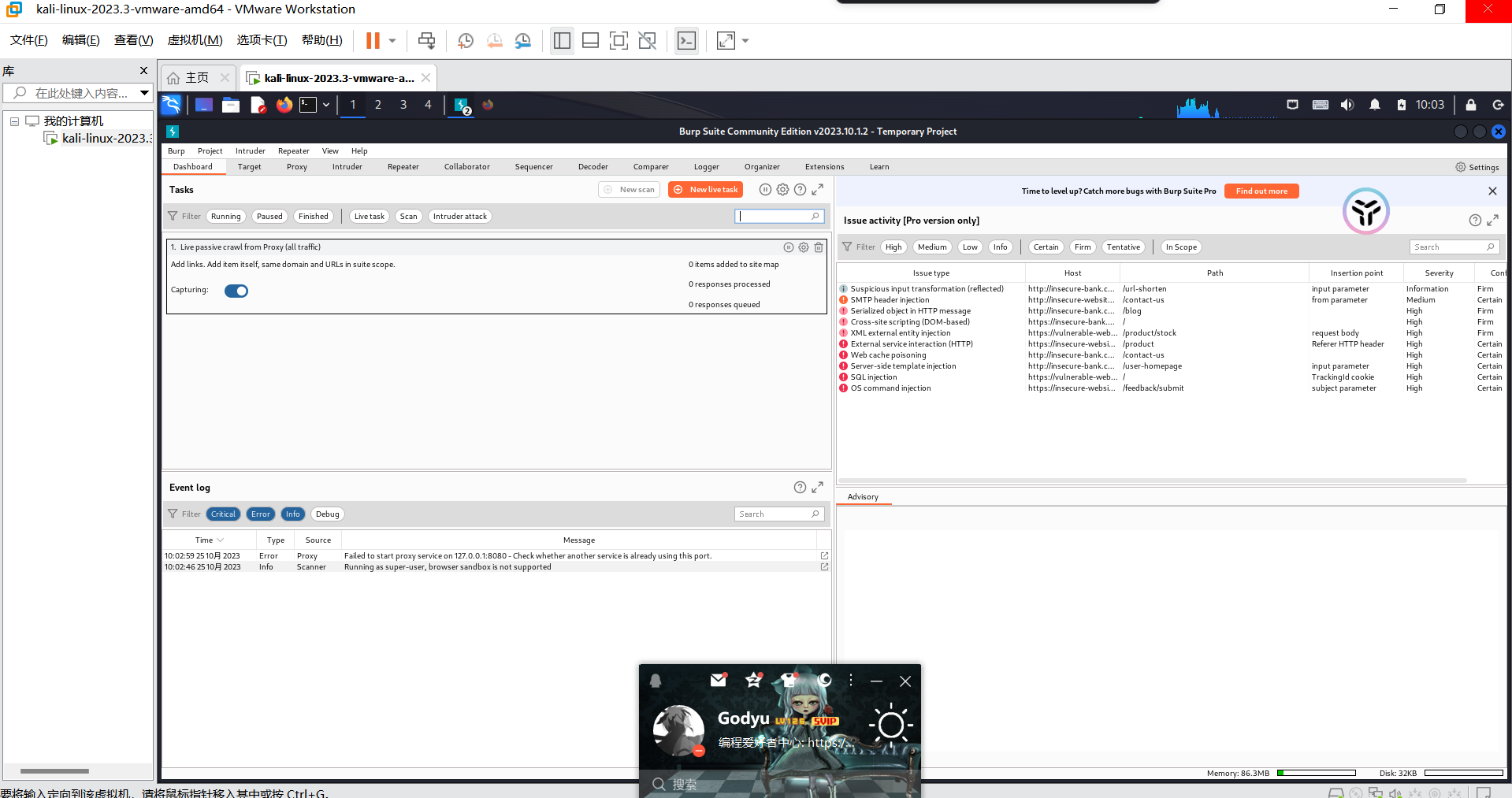Open Burp Settings gear
1512x798 pixels.
point(1461,167)
